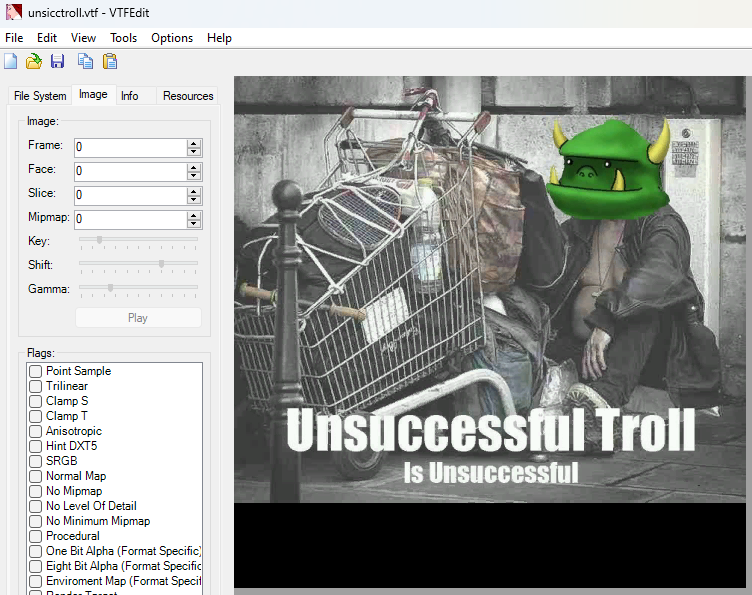Open the Tools menu
The width and height of the screenshot is (752, 595).
click(x=123, y=38)
